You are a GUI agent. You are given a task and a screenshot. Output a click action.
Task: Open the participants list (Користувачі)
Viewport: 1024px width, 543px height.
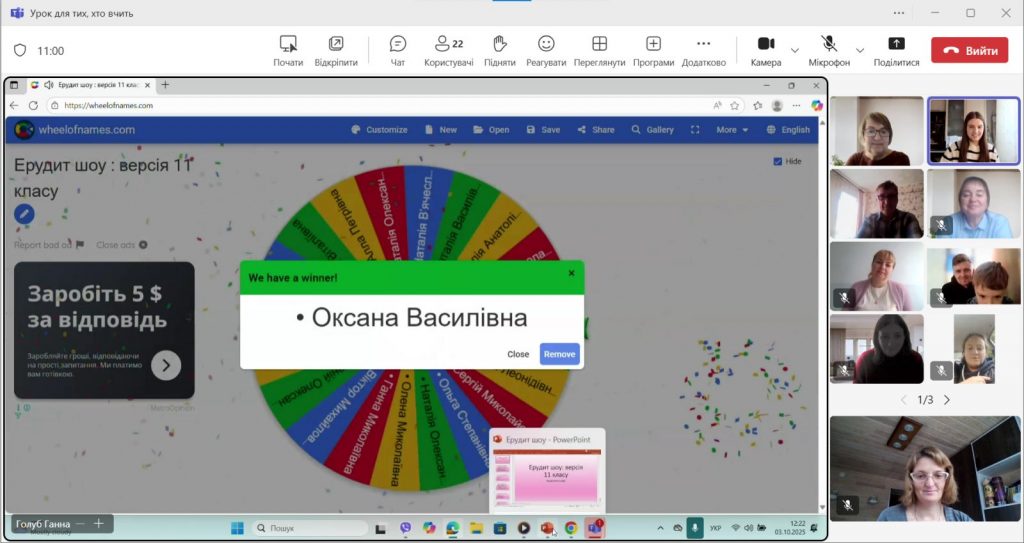[x=448, y=44]
